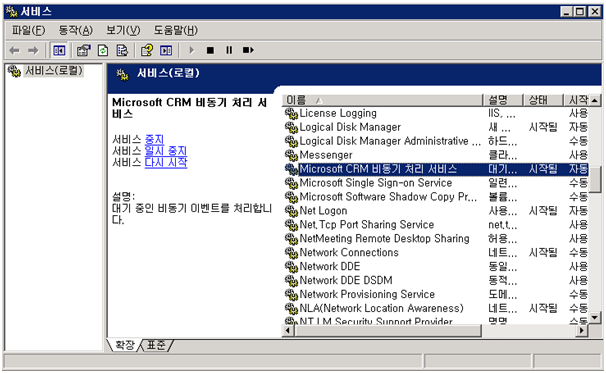Click 시작됨 status of Network Connections
Screen dimensions: 606x373
click(543, 252)
